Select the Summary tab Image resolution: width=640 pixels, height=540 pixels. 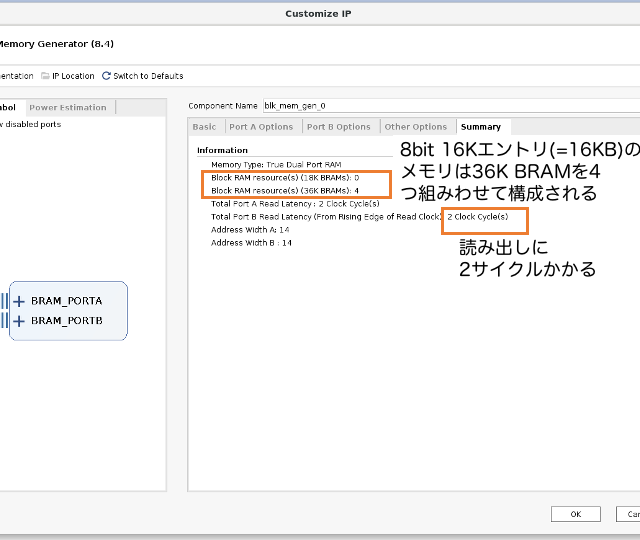point(480,127)
